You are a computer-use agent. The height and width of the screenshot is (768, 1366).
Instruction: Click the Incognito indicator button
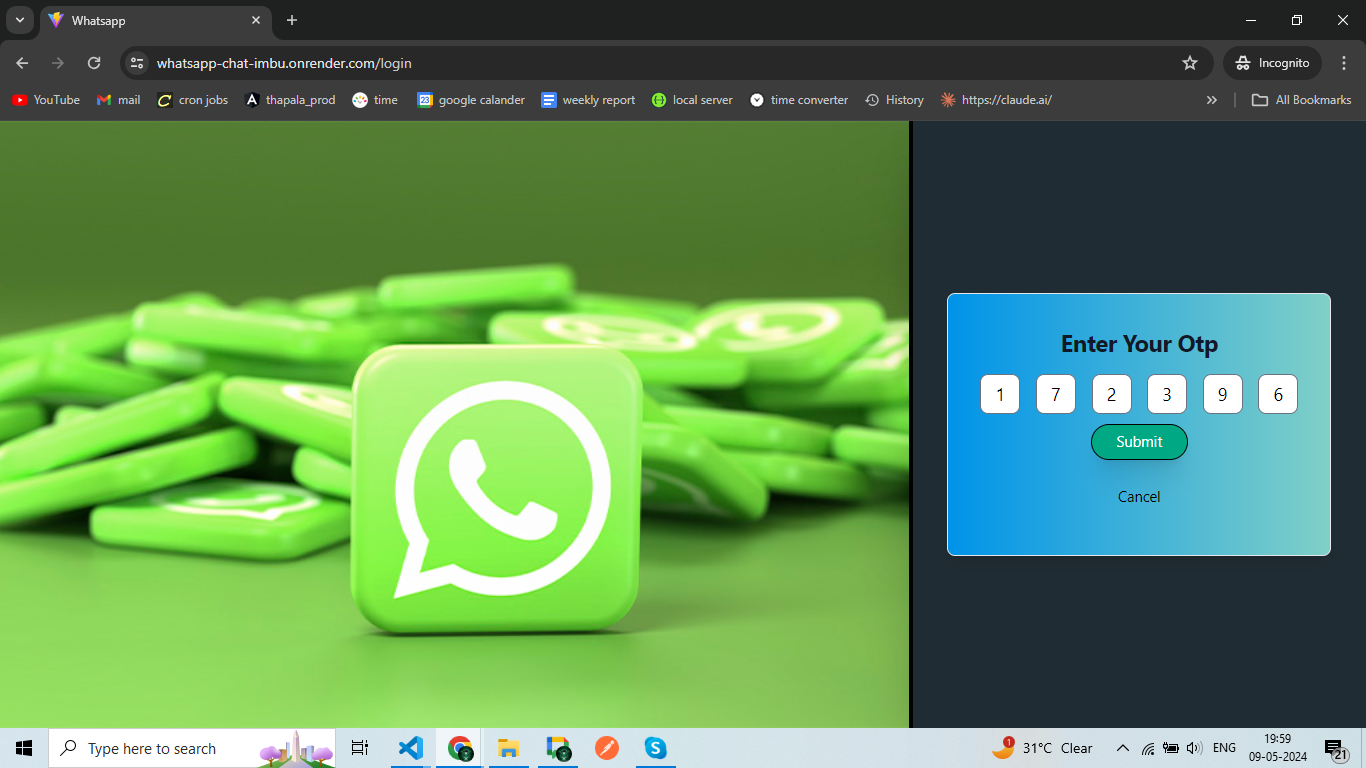point(1272,63)
